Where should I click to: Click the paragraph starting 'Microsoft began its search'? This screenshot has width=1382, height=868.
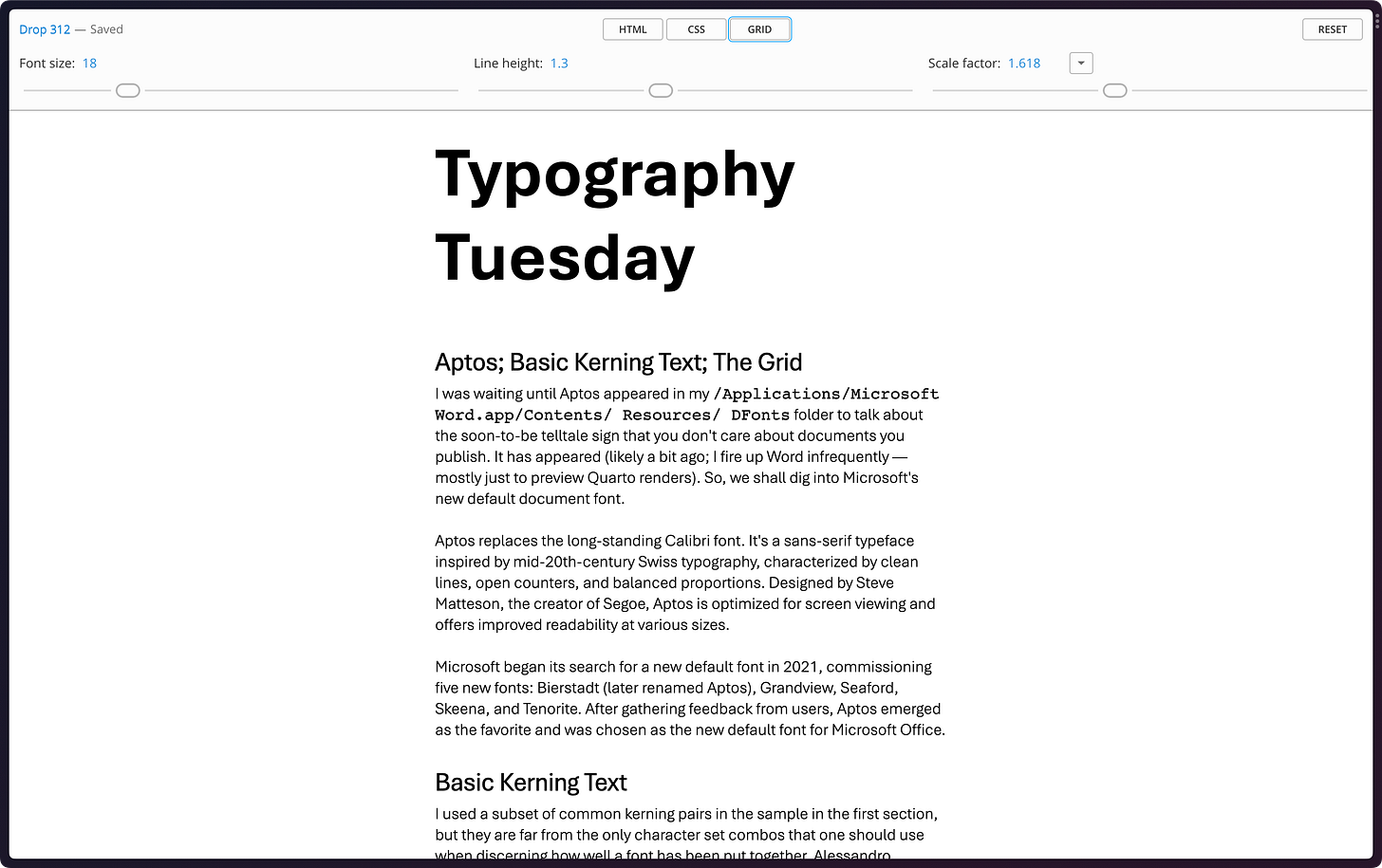690,698
